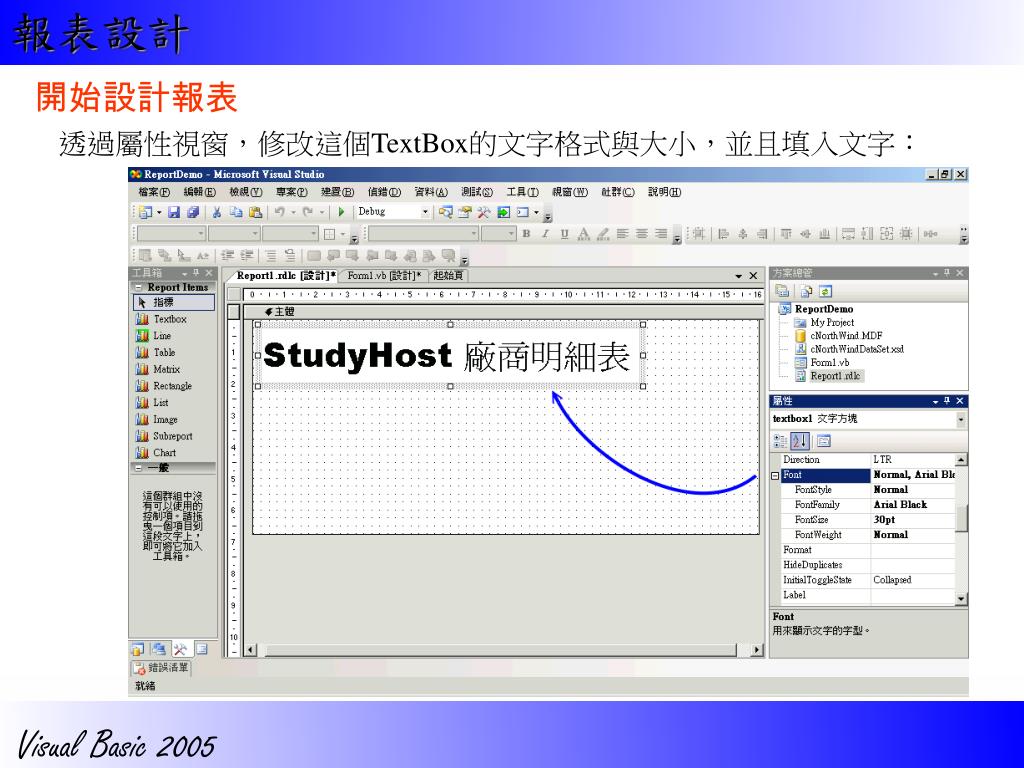
Task: Select the Matrix item in the Toolbox
Action: point(174,370)
